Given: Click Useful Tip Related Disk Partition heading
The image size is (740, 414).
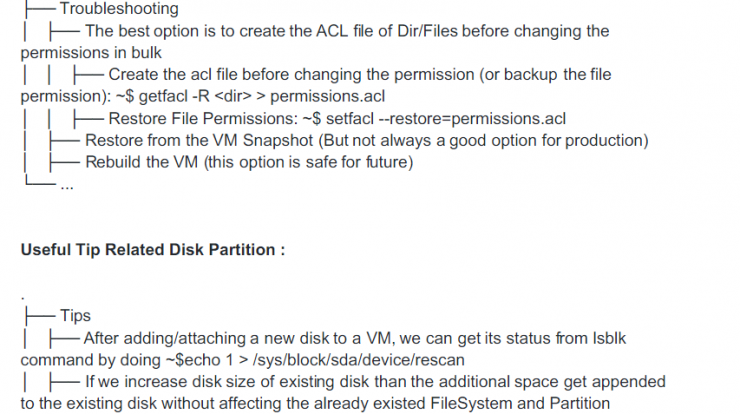Looking at the screenshot, I should (x=153, y=250).
